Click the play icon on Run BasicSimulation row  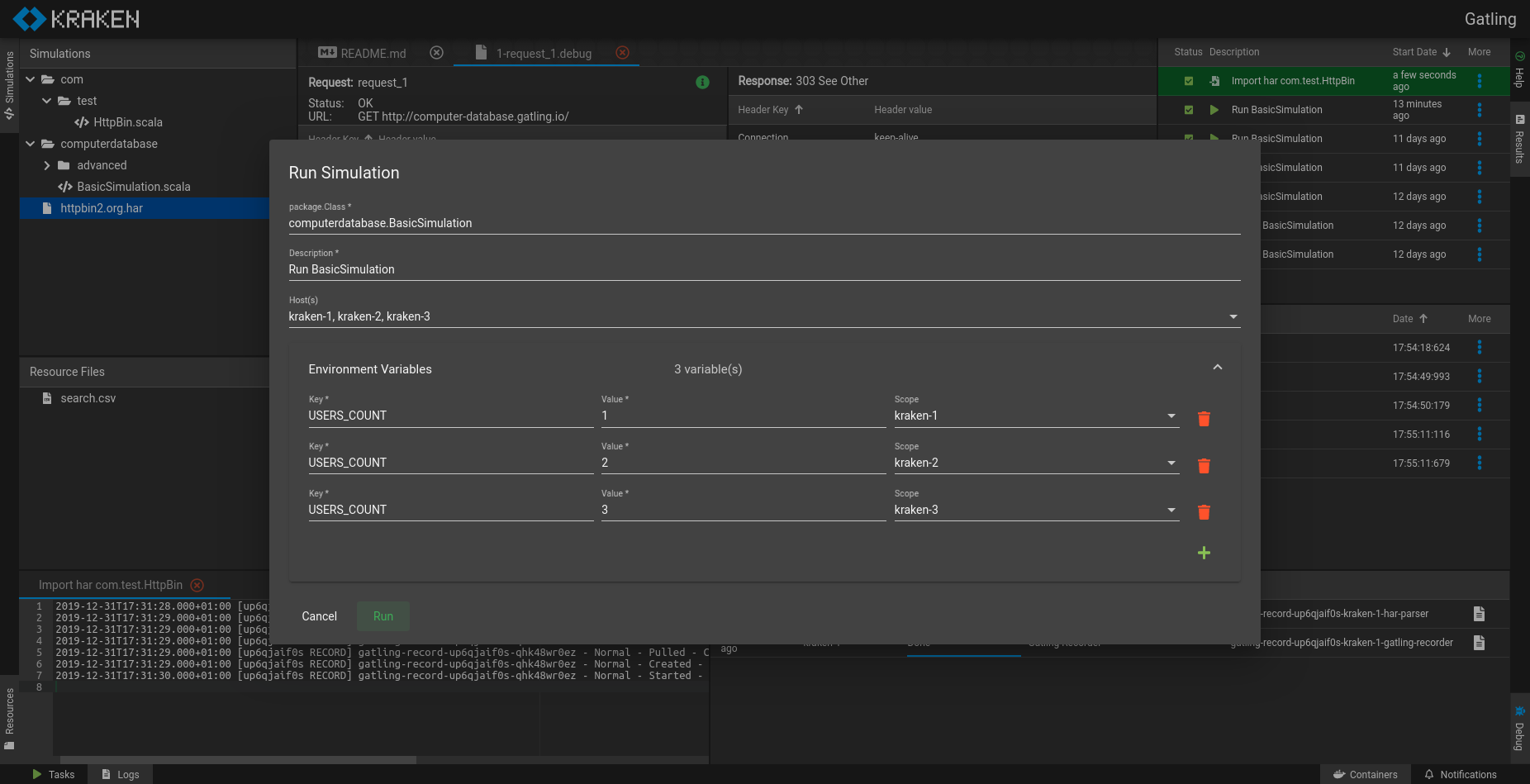[1214, 109]
